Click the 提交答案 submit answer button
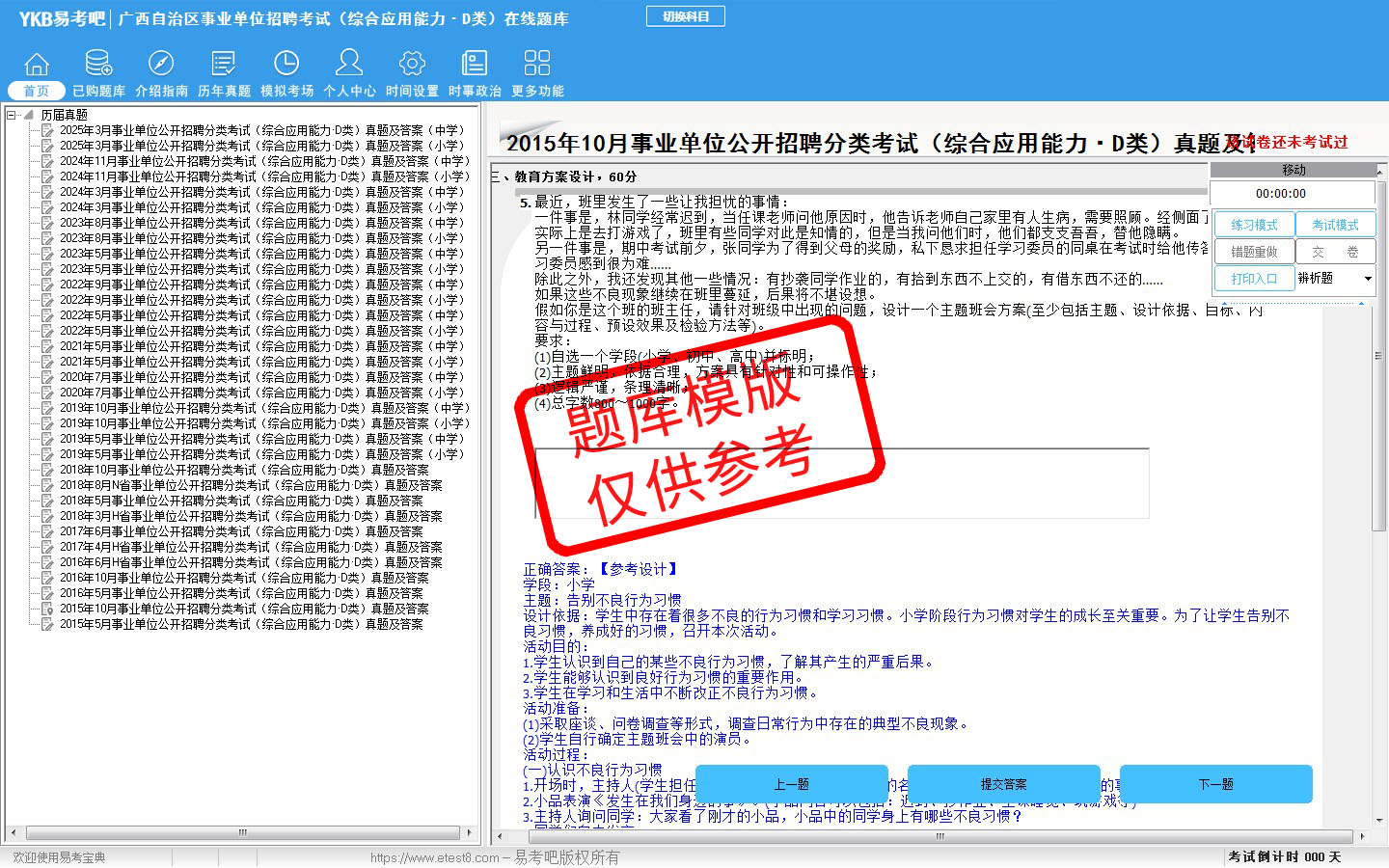 (1003, 784)
